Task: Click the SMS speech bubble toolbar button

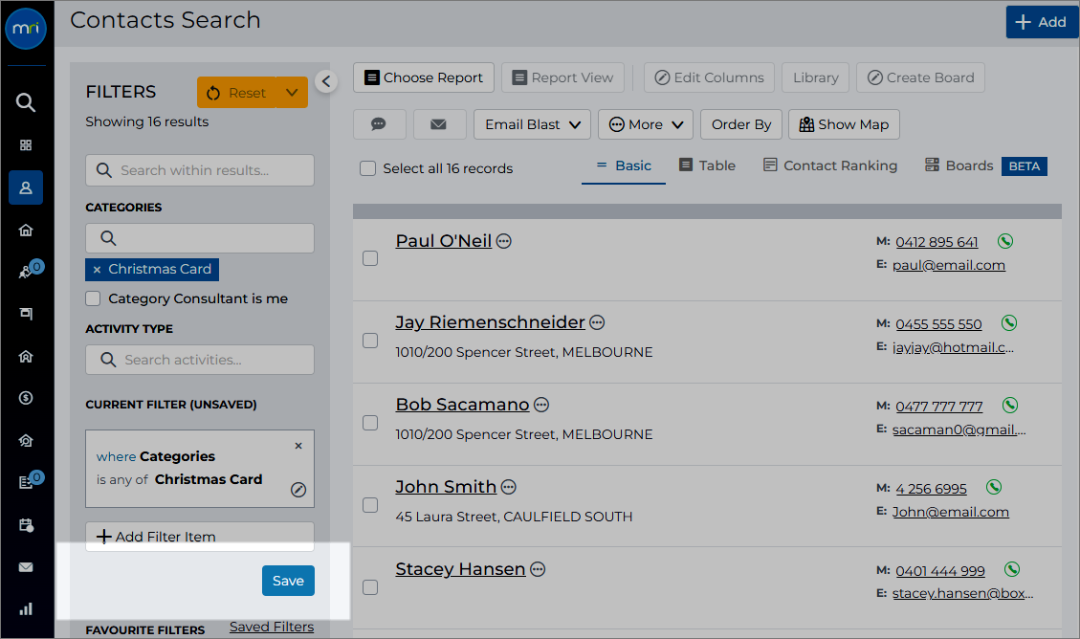Action: coord(379,125)
